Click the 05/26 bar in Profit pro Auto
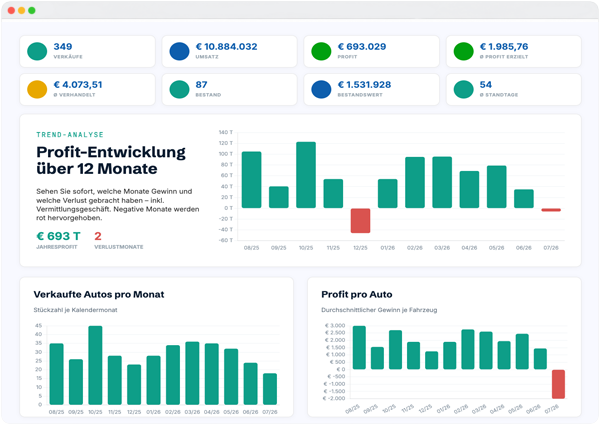Viewport: 600px width, 425px height. pos(522,352)
